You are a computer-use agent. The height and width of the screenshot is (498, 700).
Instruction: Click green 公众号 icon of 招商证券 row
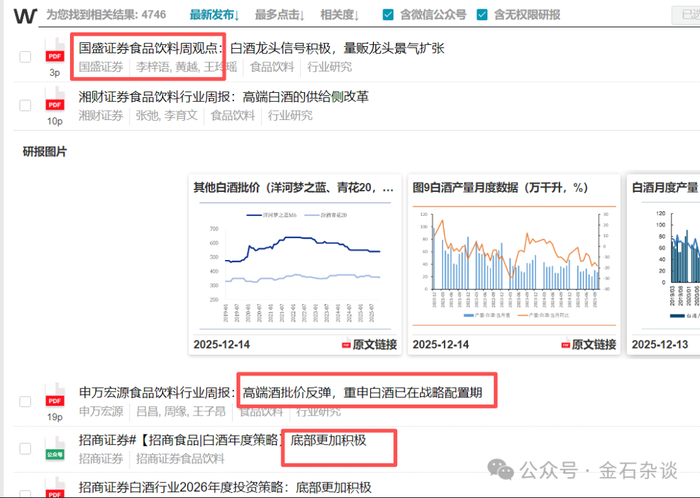55,448
